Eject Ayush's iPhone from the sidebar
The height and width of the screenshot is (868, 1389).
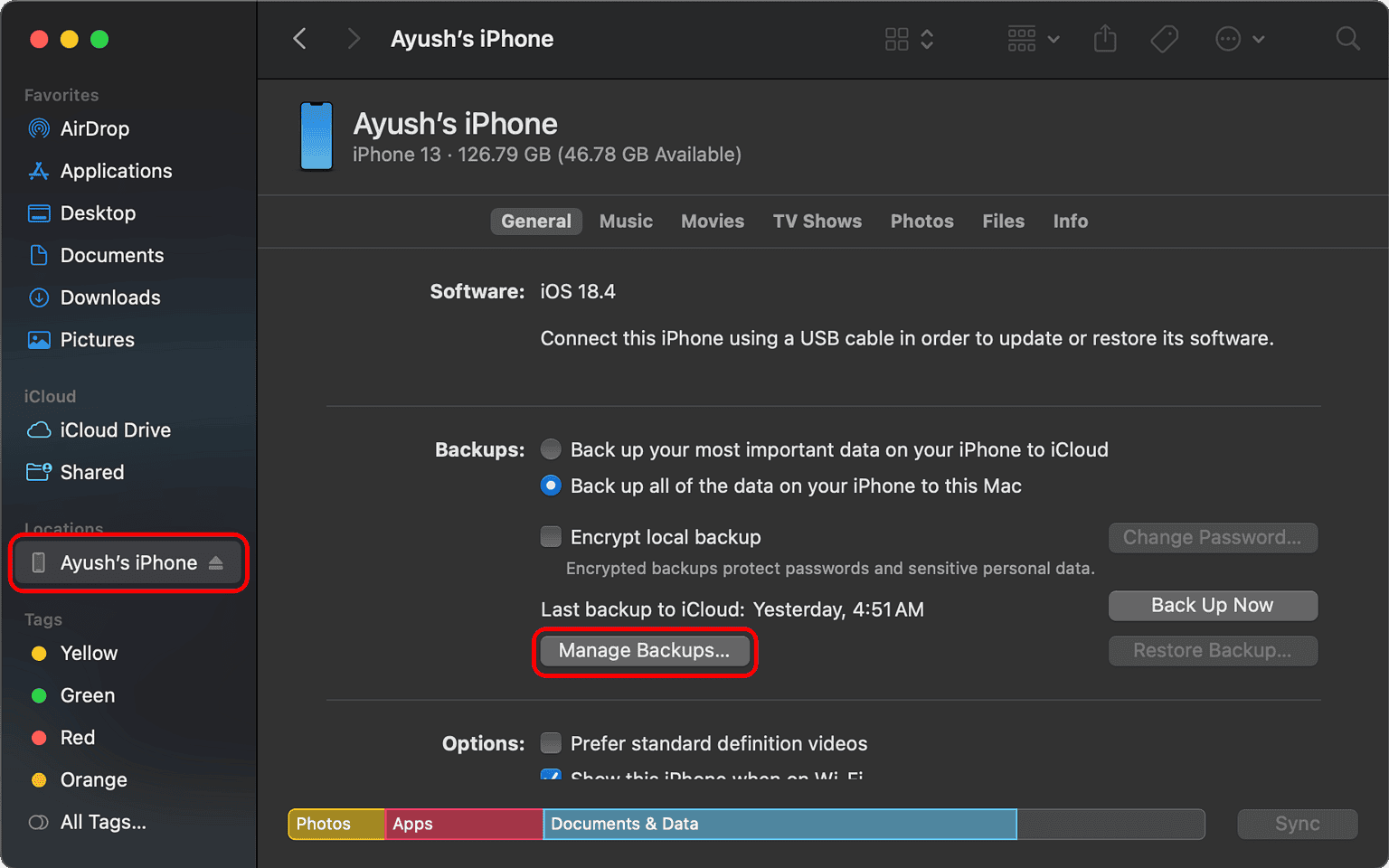coord(216,562)
